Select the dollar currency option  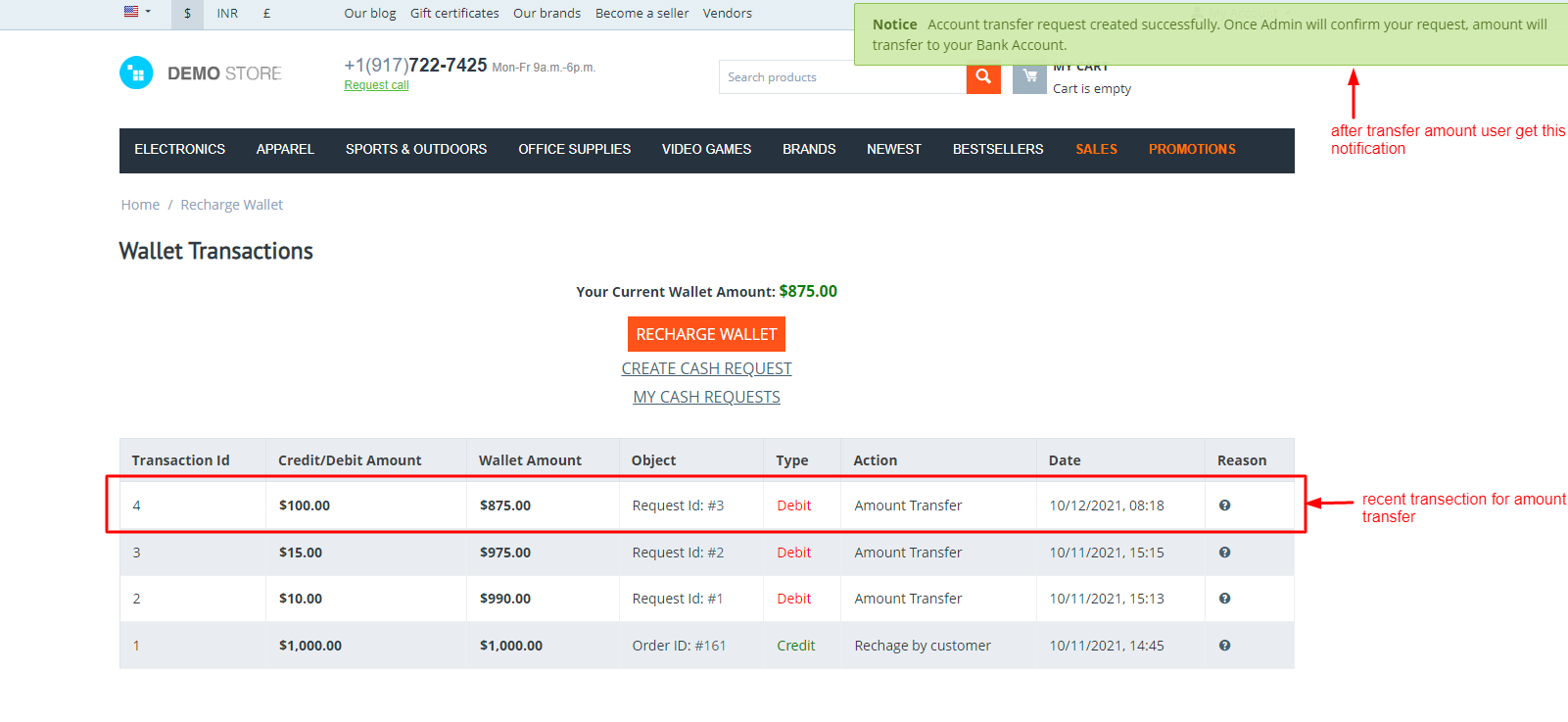click(187, 14)
